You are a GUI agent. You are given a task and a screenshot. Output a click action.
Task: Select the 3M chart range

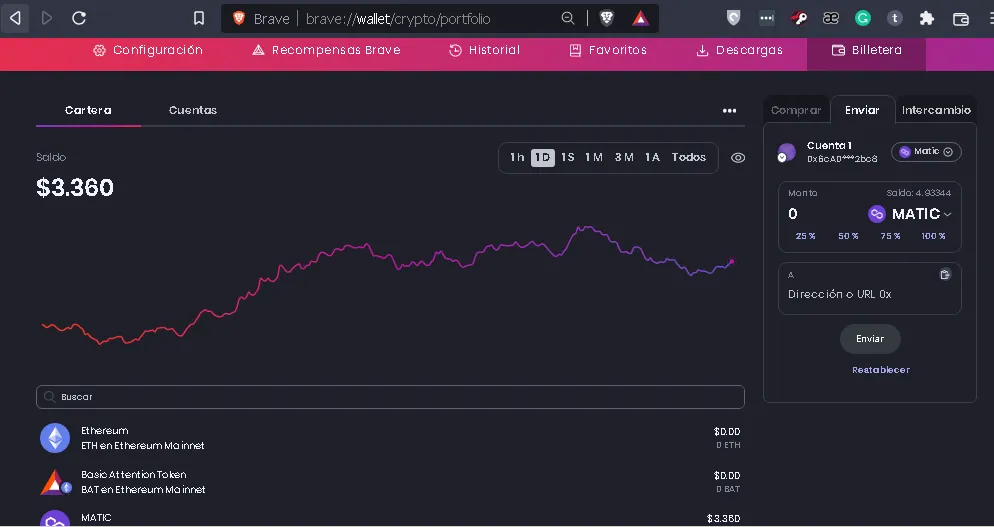624,157
